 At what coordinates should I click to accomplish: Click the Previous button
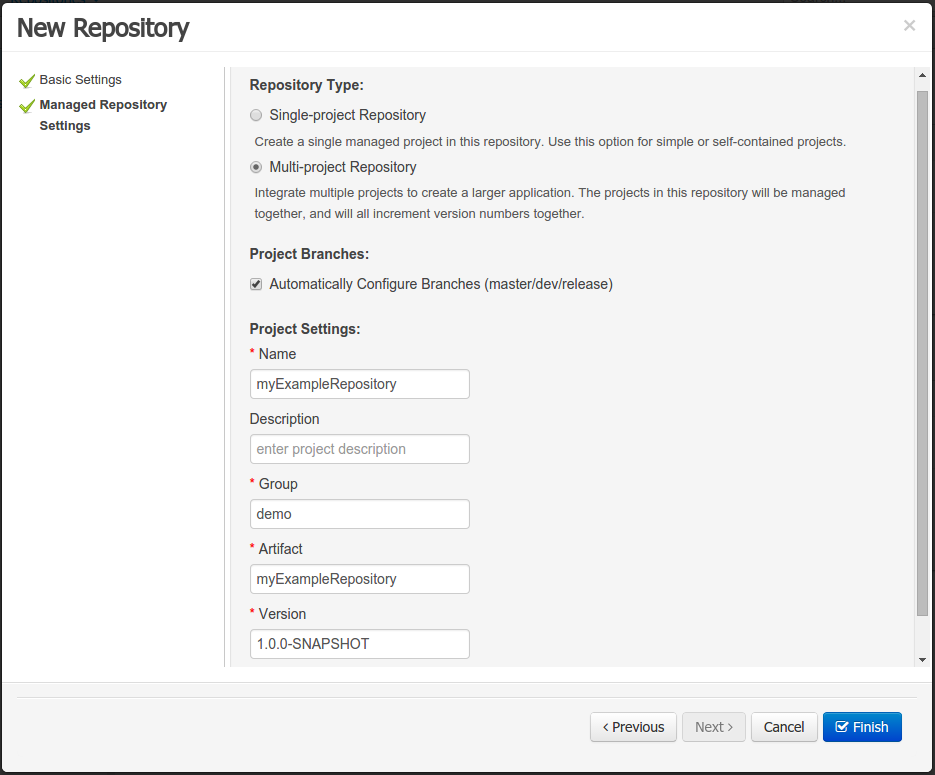pos(633,727)
